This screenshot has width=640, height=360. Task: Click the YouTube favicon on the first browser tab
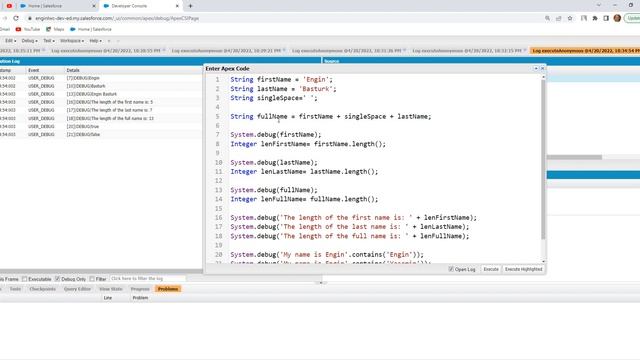click(x=9, y=6)
